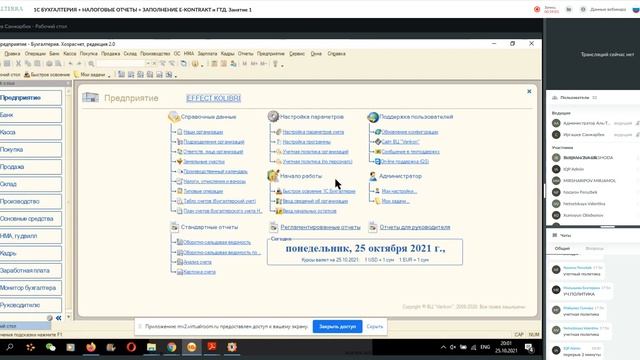Open the Отчеты для руководителя link

(x=415, y=227)
